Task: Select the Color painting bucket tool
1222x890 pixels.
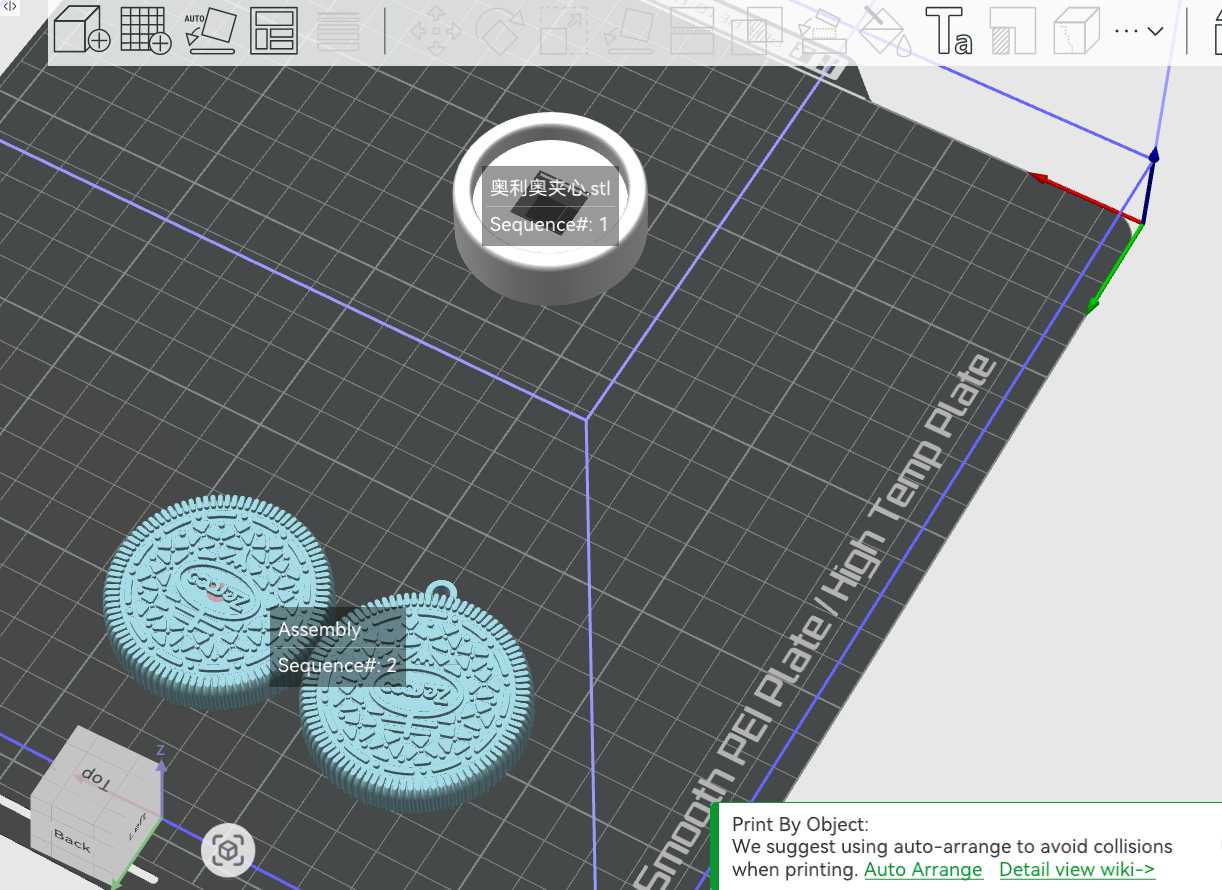Action: 885,30
